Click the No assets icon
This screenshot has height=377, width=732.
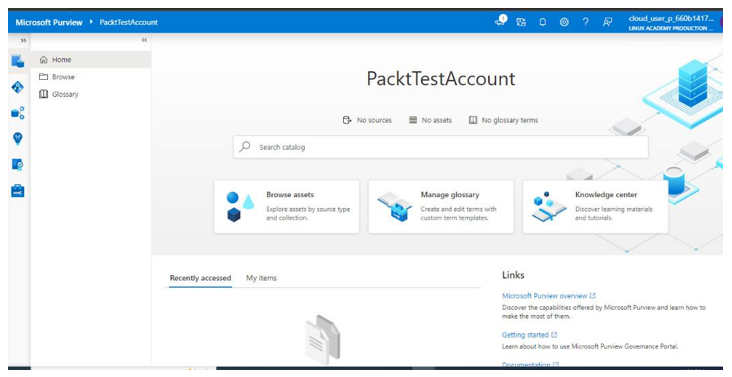pos(413,120)
